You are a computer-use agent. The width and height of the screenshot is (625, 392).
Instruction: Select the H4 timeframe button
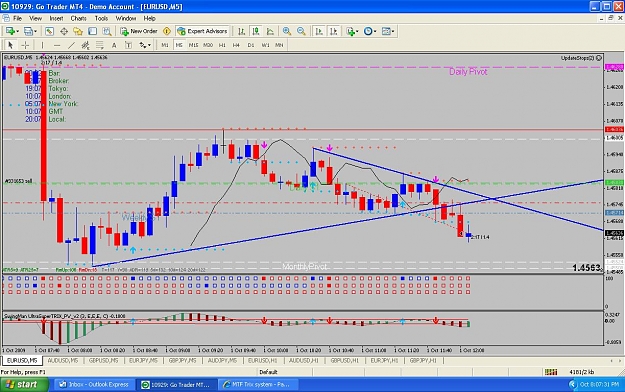point(236,45)
